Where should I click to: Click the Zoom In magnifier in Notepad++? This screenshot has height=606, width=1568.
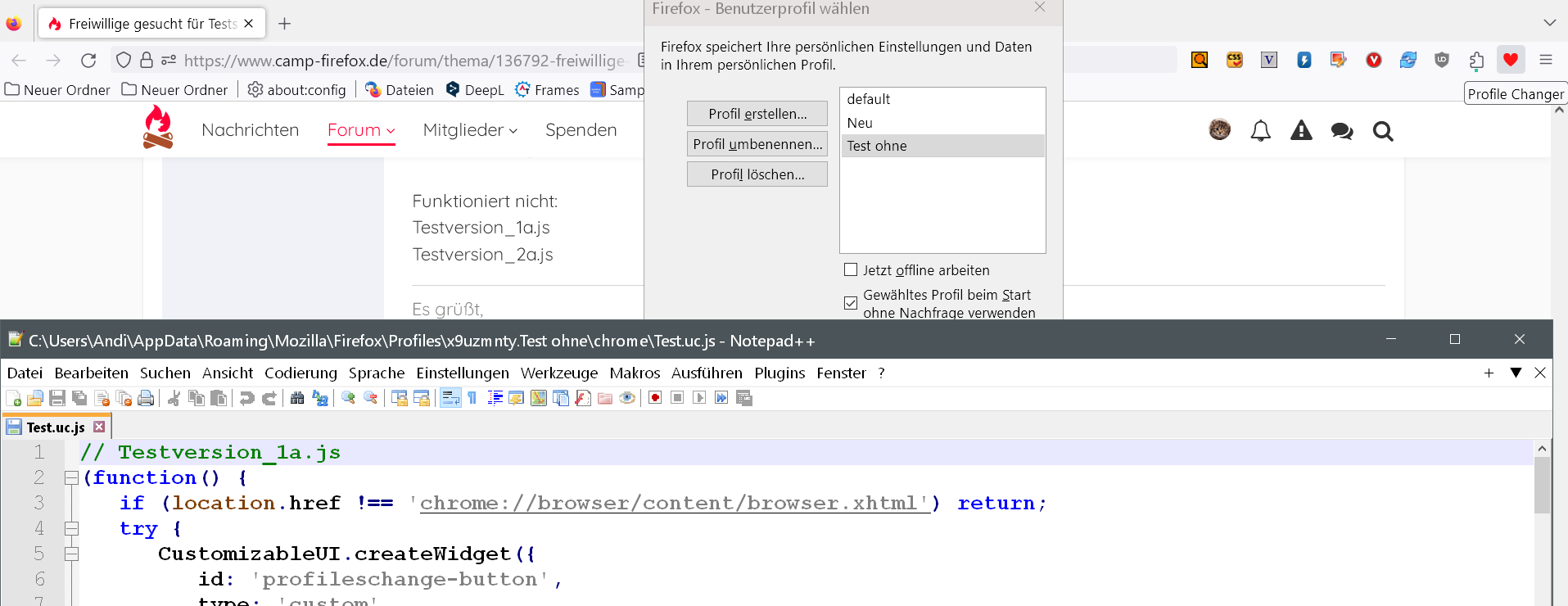pos(348,398)
